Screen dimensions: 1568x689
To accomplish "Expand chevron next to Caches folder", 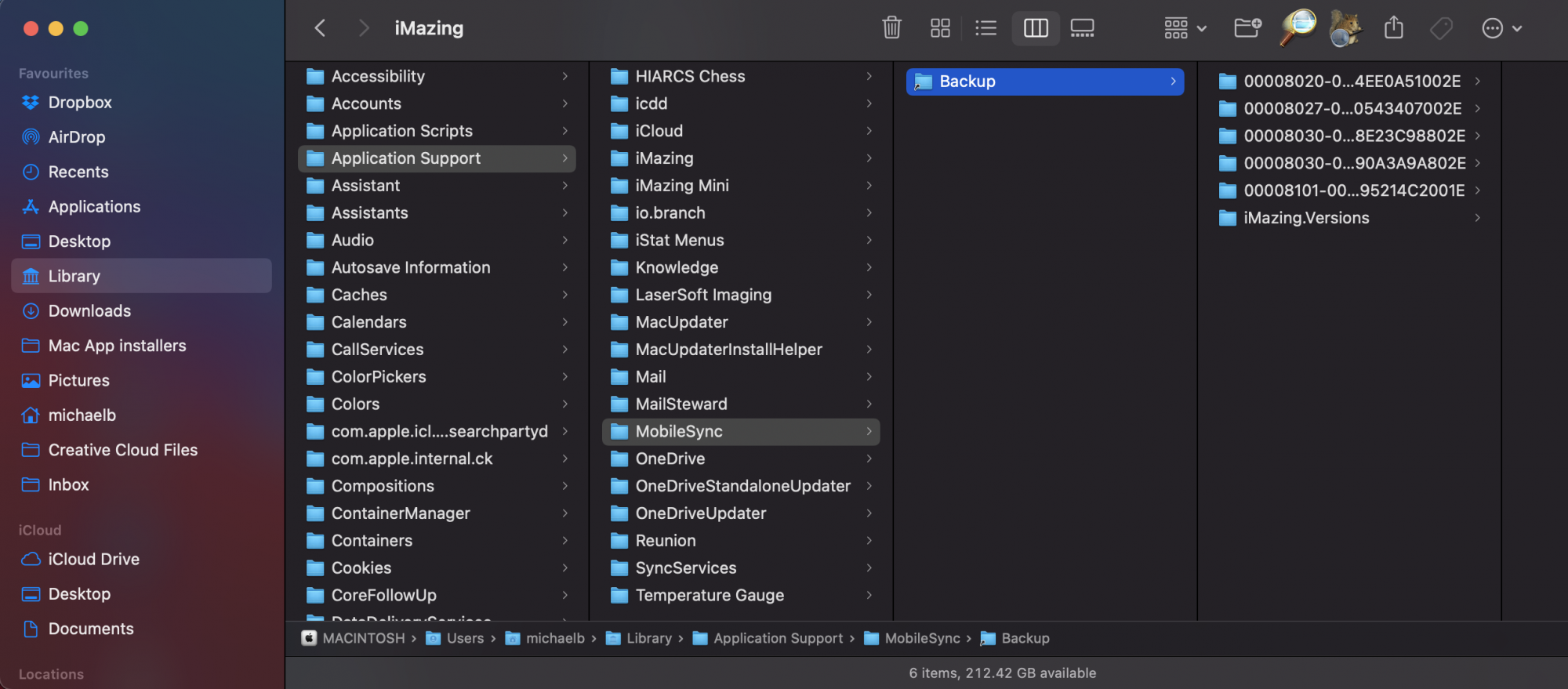I will (564, 295).
